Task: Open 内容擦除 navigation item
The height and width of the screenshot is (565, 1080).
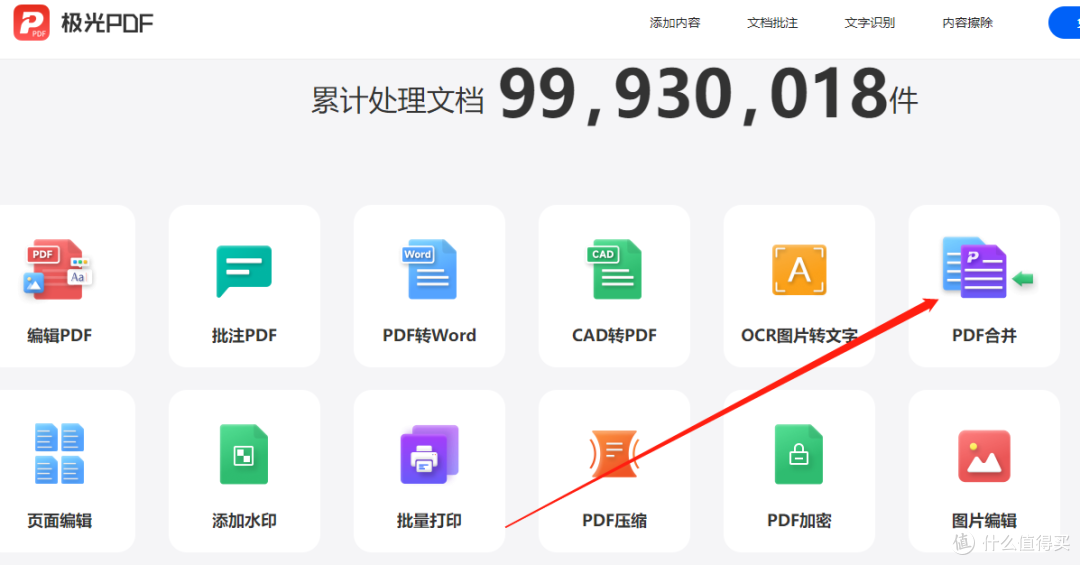Action: pyautogui.click(x=968, y=23)
